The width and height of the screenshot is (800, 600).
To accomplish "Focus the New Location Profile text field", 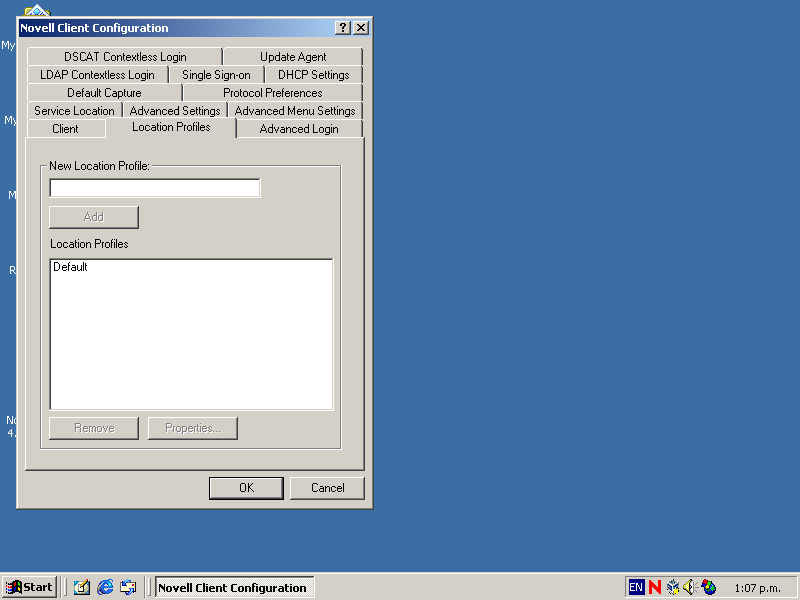I will tap(155, 188).
